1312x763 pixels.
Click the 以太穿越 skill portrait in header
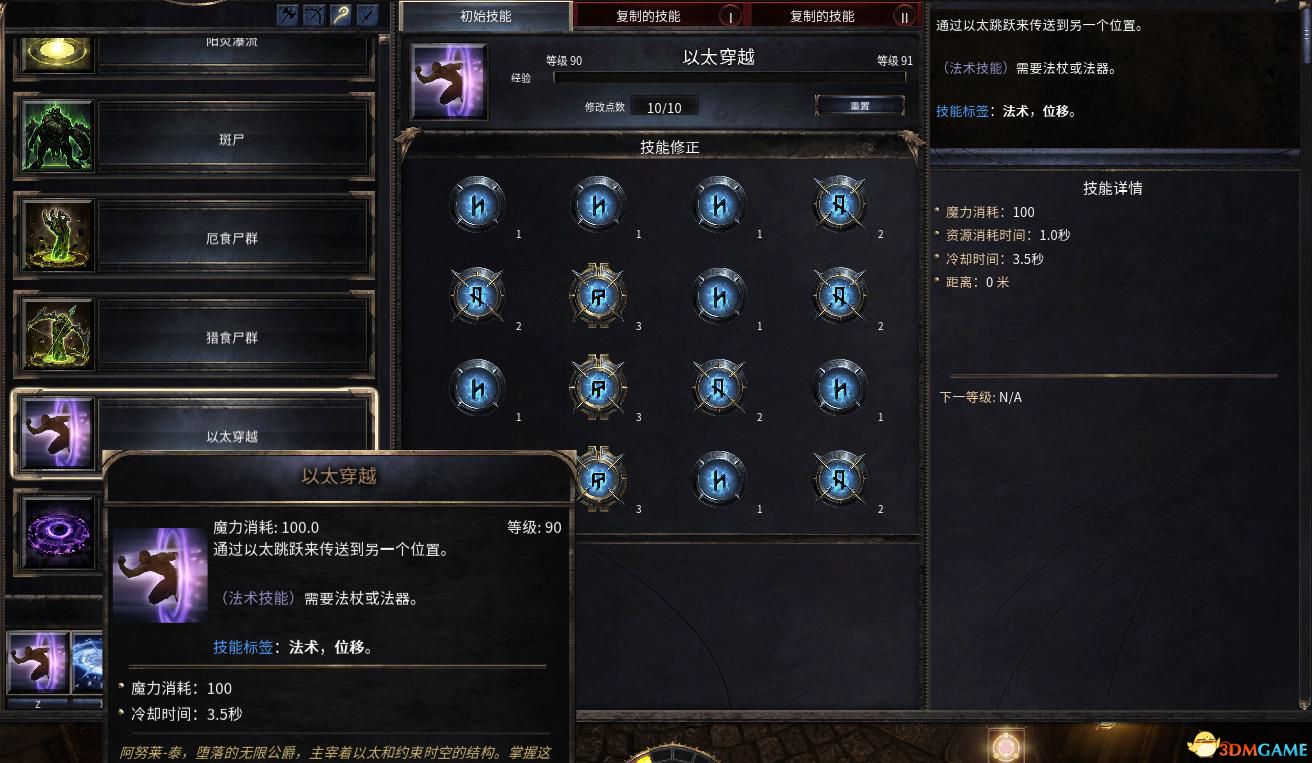(449, 81)
